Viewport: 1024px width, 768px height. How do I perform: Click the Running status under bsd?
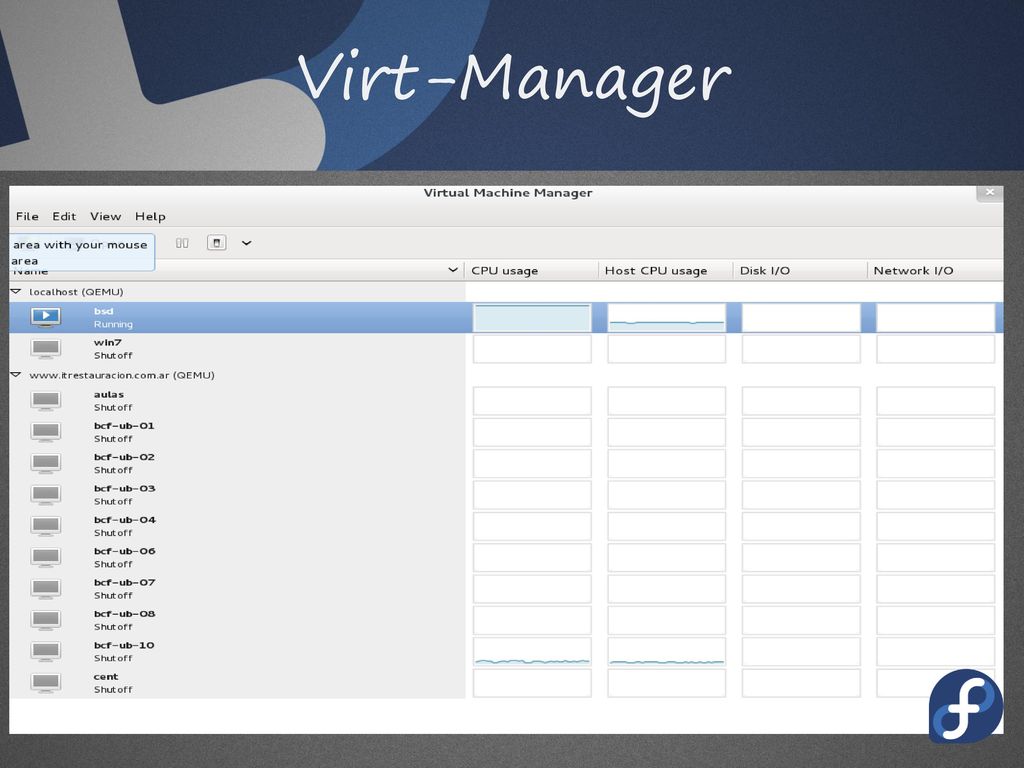(x=113, y=324)
